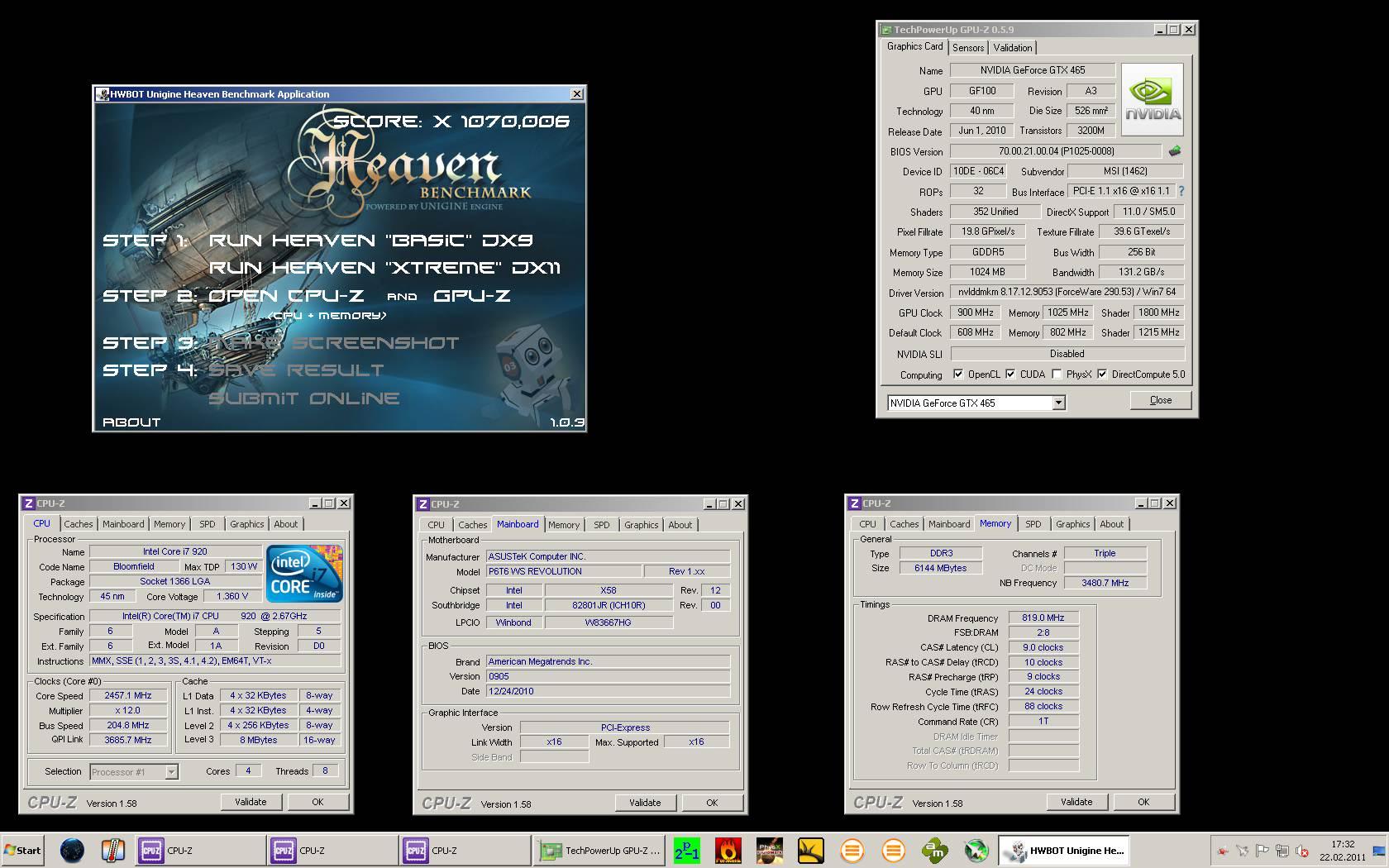The image size is (1389, 868).
Task: Click the muted volume tray icon
Action: tap(1302, 851)
